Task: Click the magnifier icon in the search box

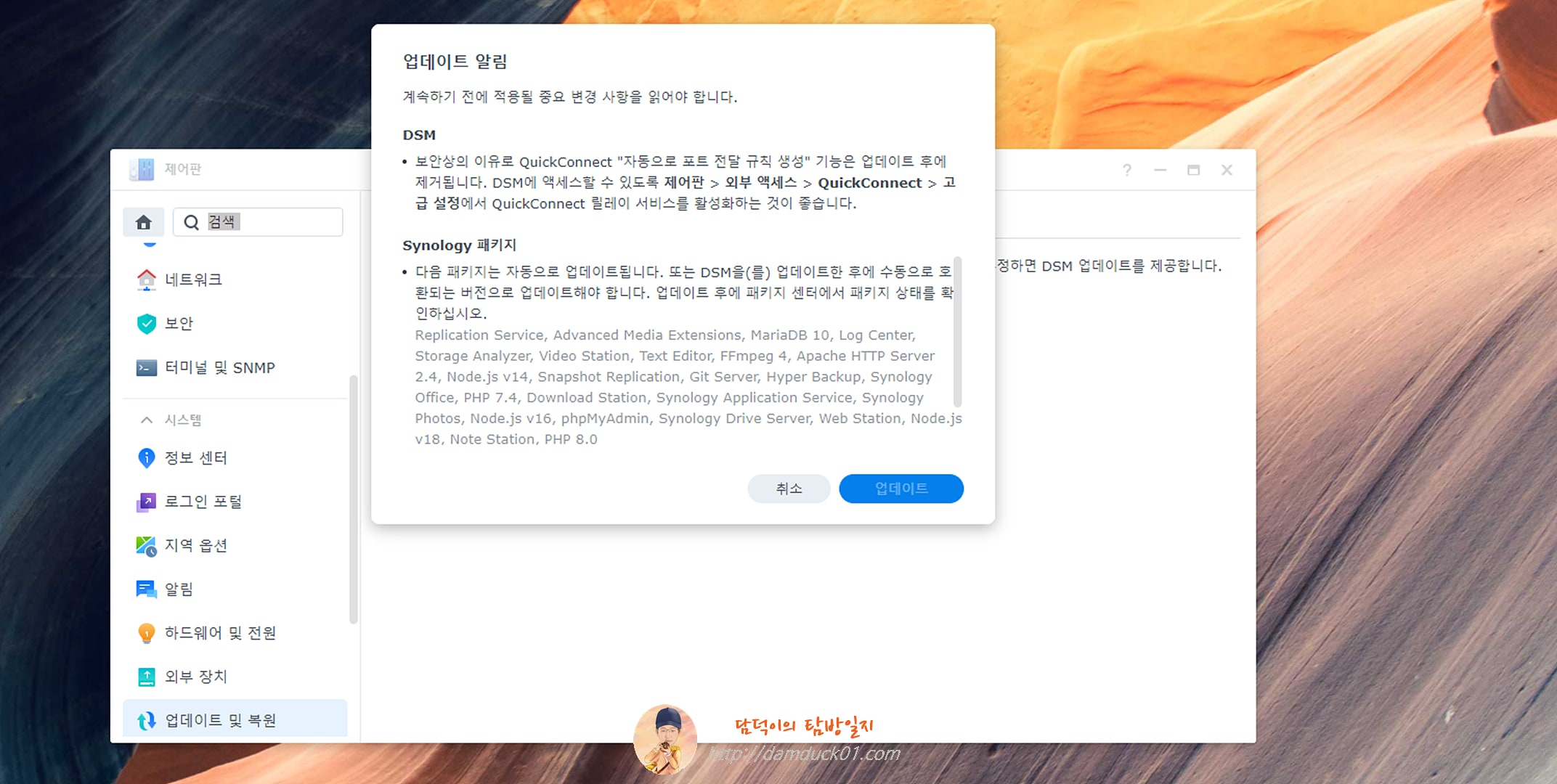Action: click(x=190, y=222)
